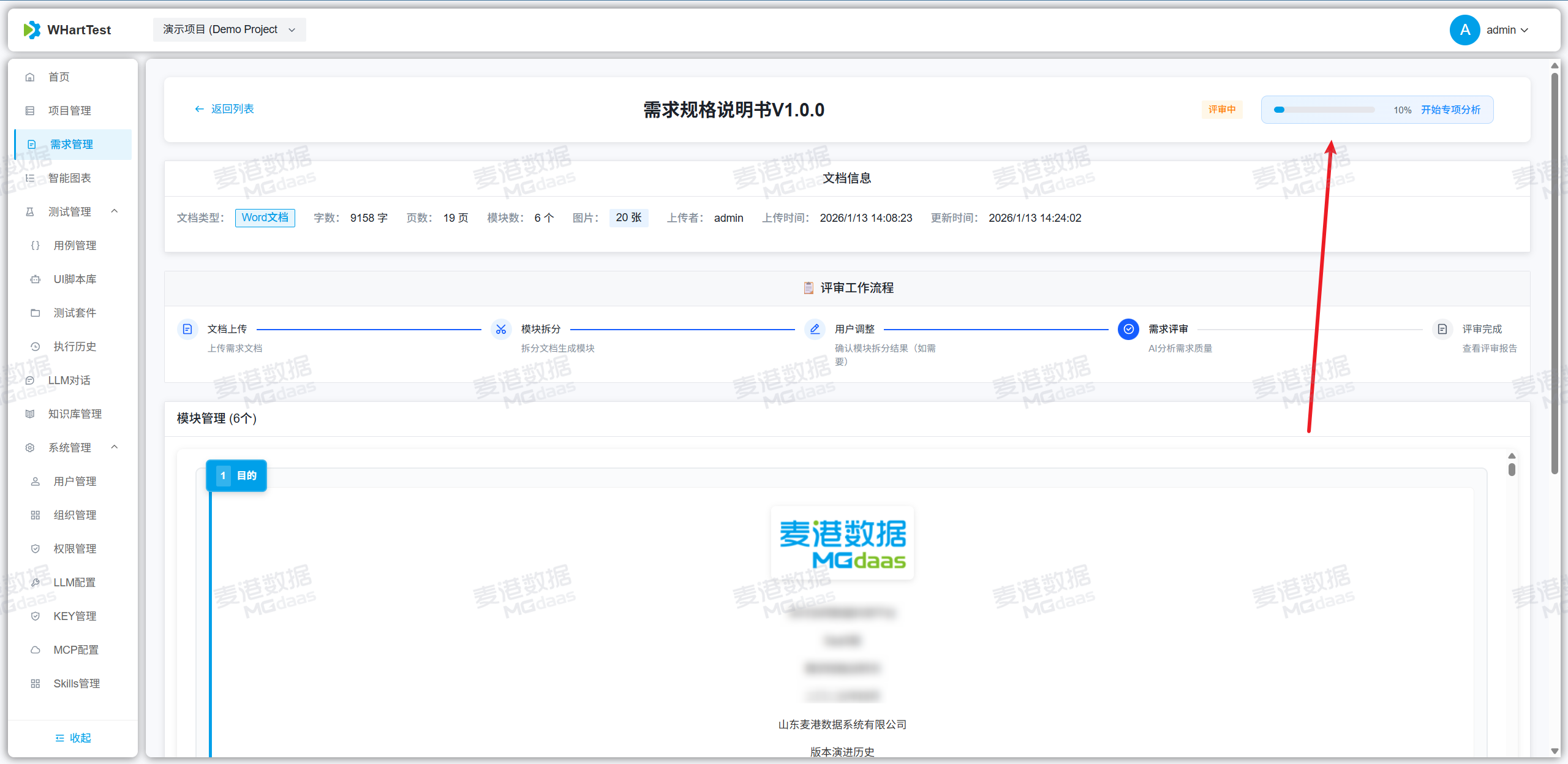Viewport: 1568px width, 764px height.
Task: Click the LLM配置 wrench icon in sidebar
Action: click(x=36, y=583)
